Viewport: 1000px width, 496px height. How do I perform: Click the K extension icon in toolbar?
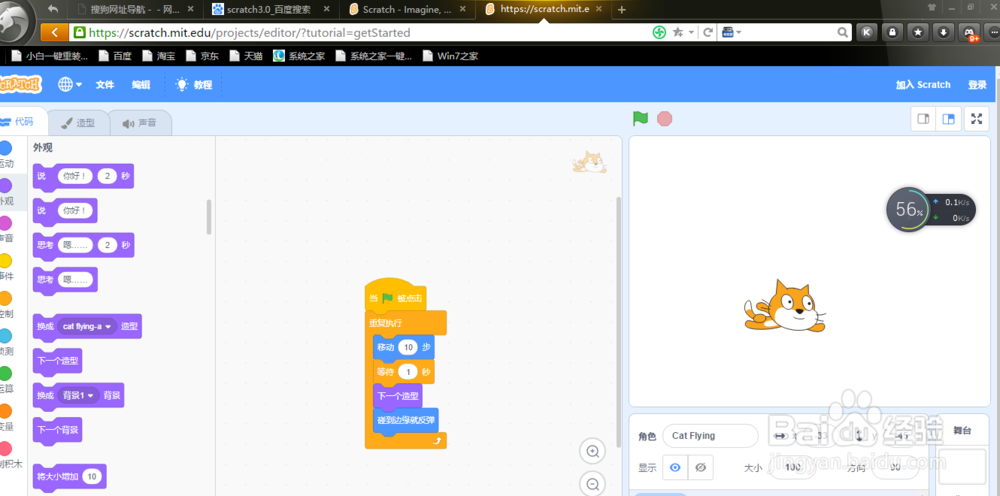point(867,32)
